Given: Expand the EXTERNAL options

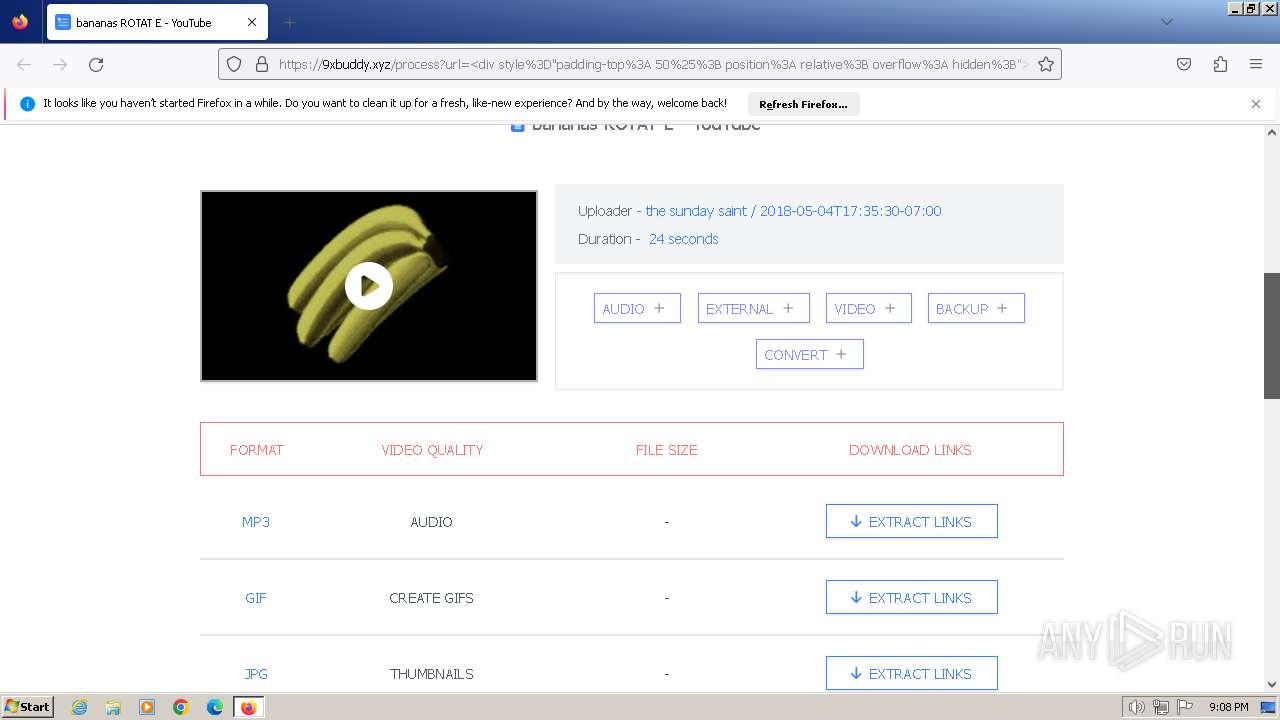Looking at the screenshot, I should pos(753,309).
